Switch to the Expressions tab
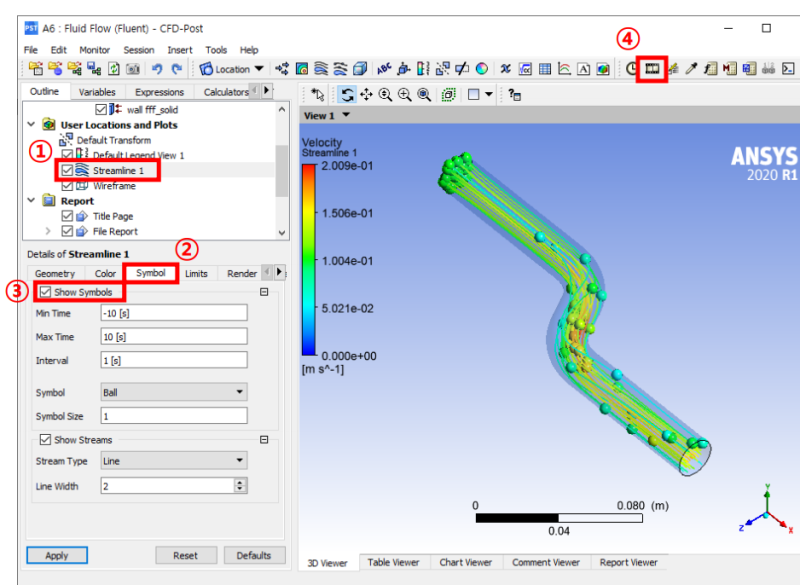Image resolution: width=800 pixels, height=585 pixels. (159, 92)
